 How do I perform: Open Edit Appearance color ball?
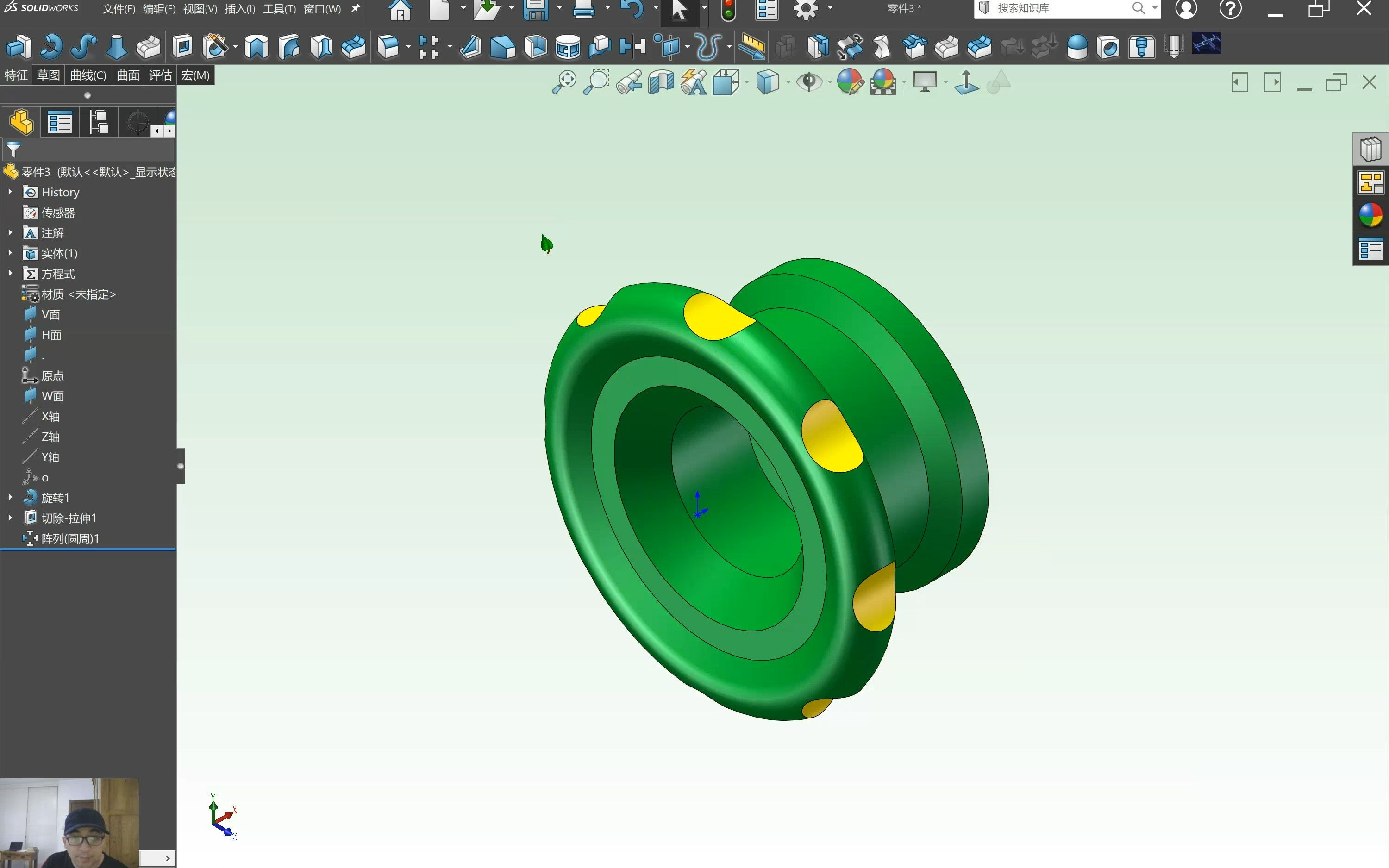click(850, 82)
